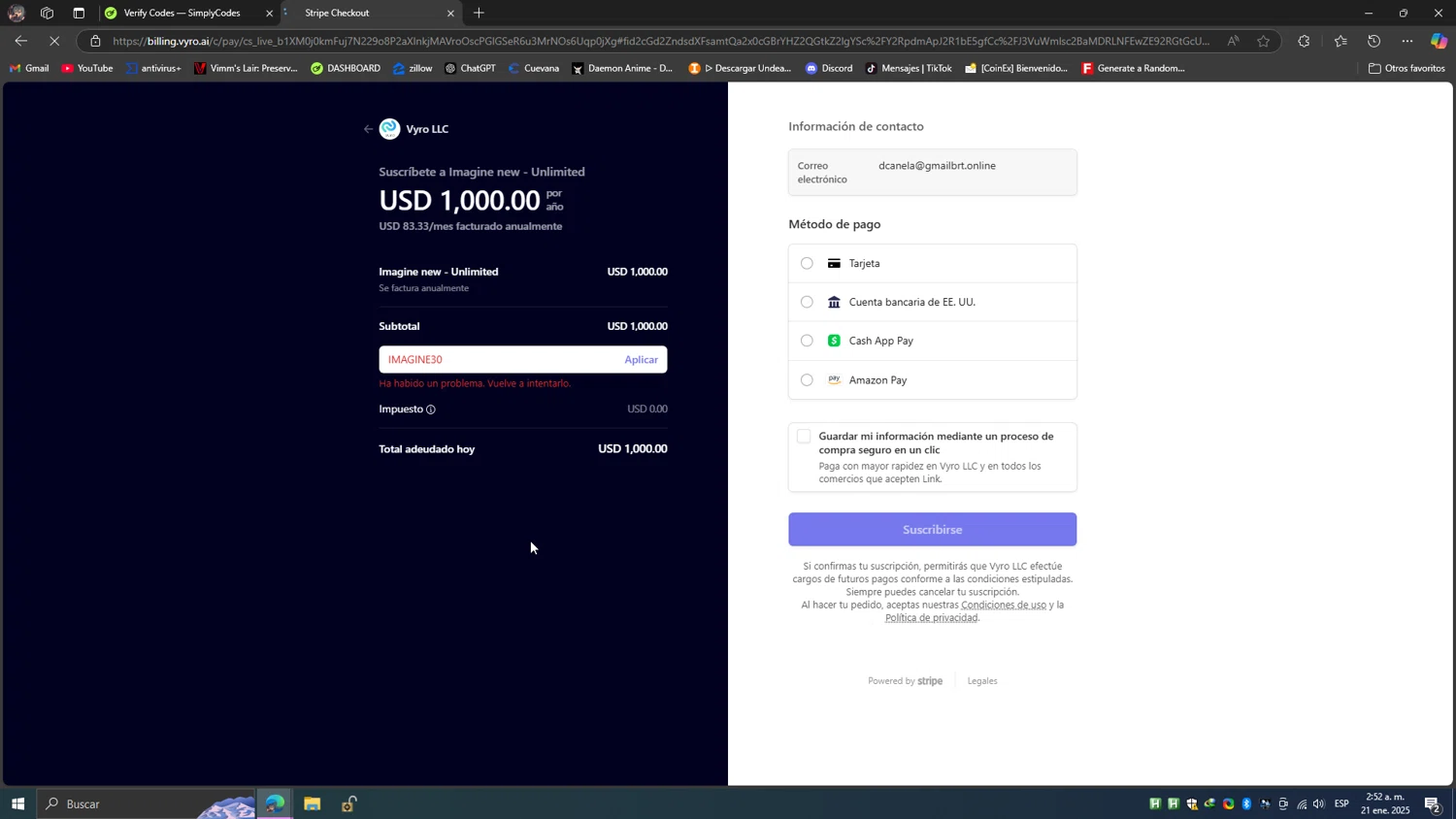Open the browser Extensions icon
The height and width of the screenshot is (819, 1456).
1304,41
